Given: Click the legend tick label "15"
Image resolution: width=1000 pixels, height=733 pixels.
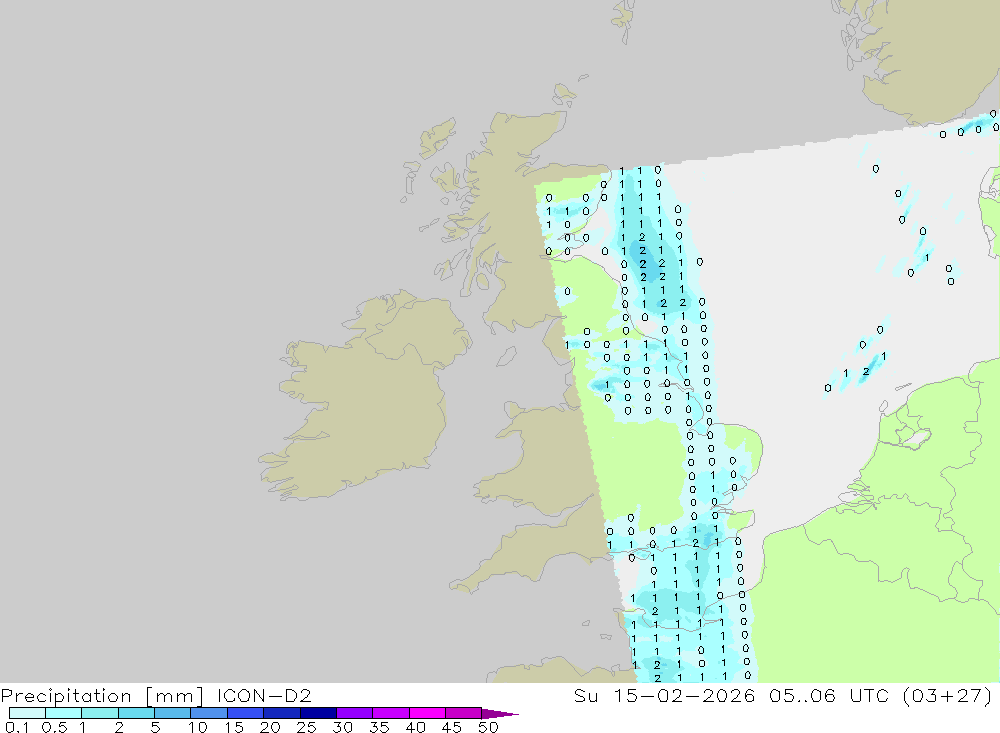Looking at the screenshot, I should [x=234, y=727].
